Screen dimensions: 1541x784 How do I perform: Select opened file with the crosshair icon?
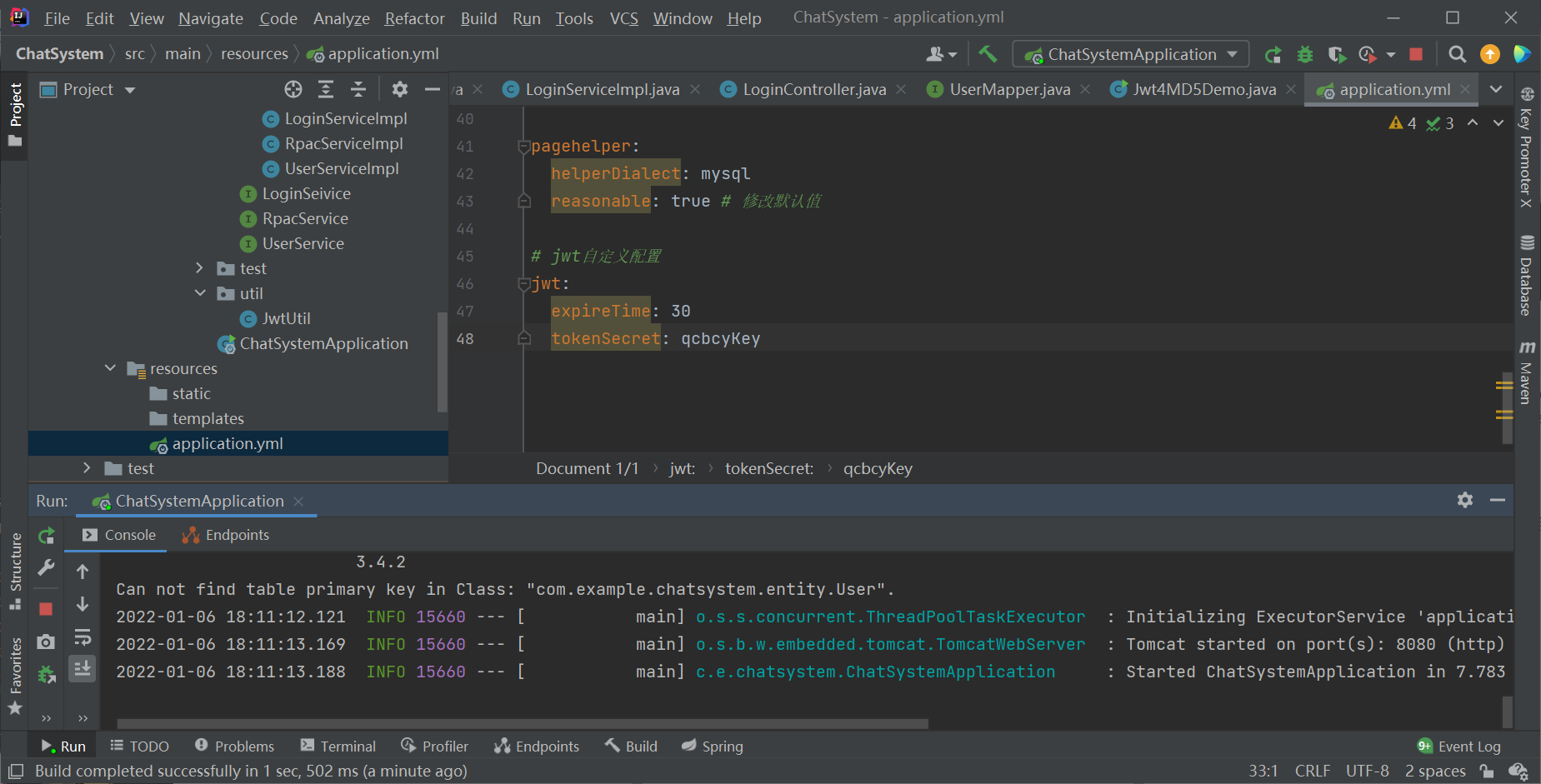293,89
